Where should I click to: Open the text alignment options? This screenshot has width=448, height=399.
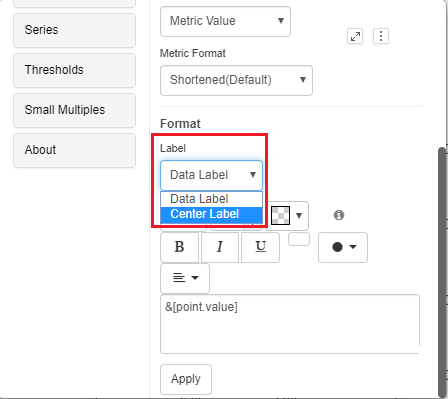pos(185,278)
